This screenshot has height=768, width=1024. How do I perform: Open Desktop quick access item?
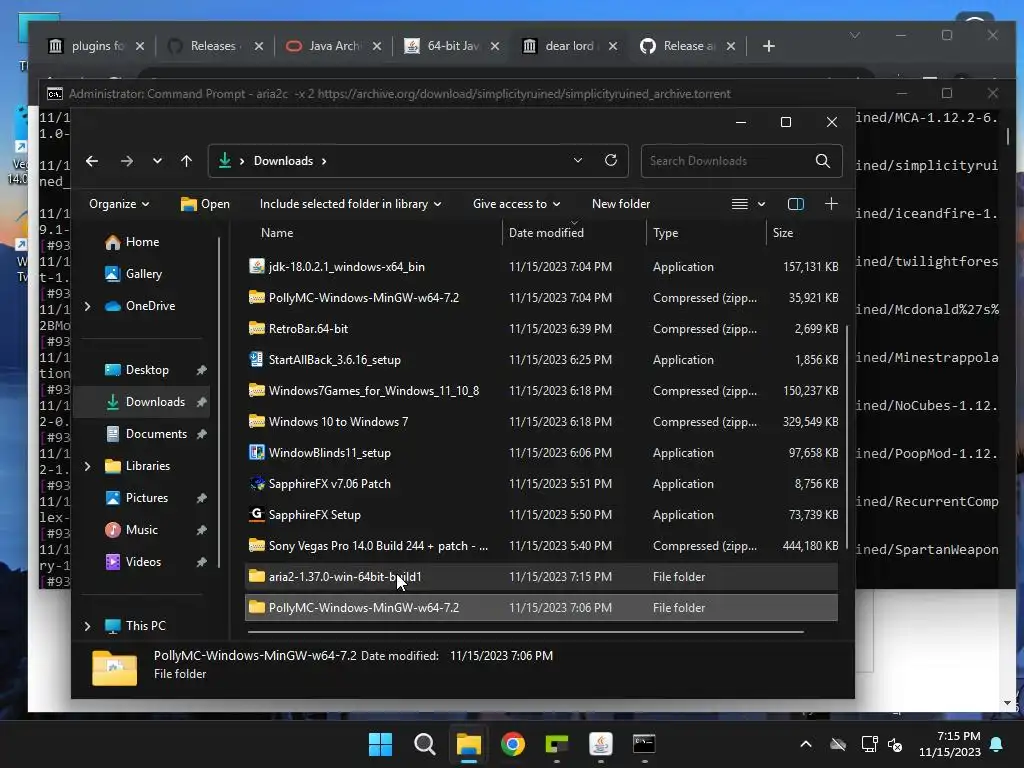tap(137, 370)
